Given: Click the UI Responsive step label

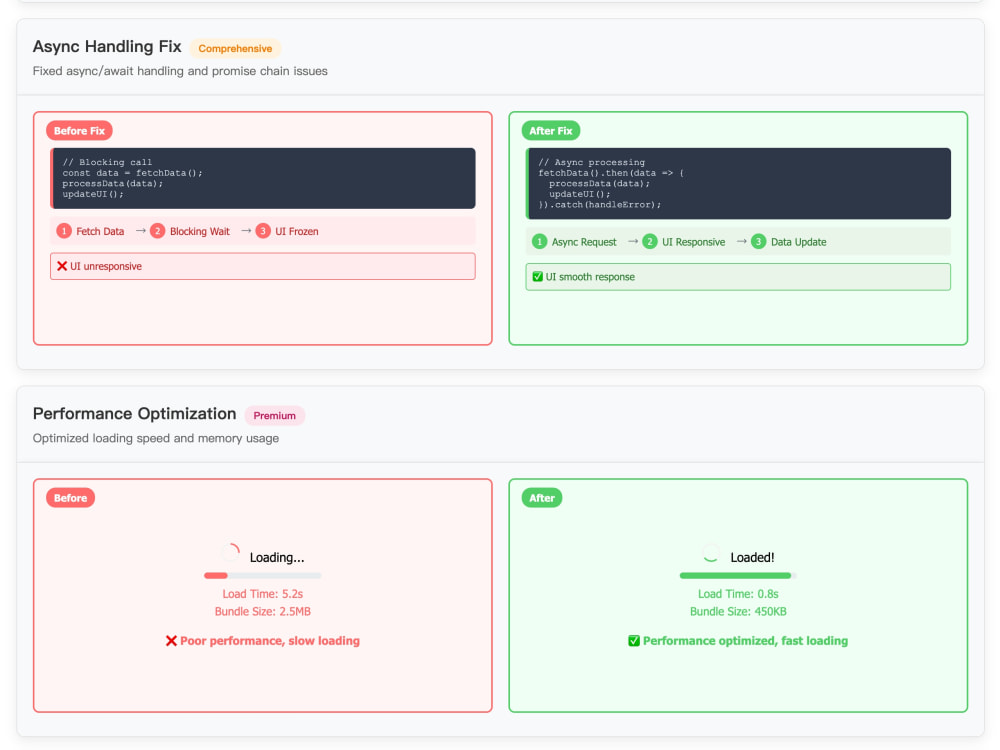Looking at the screenshot, I should pyautogui.click(x=694, y=242).
